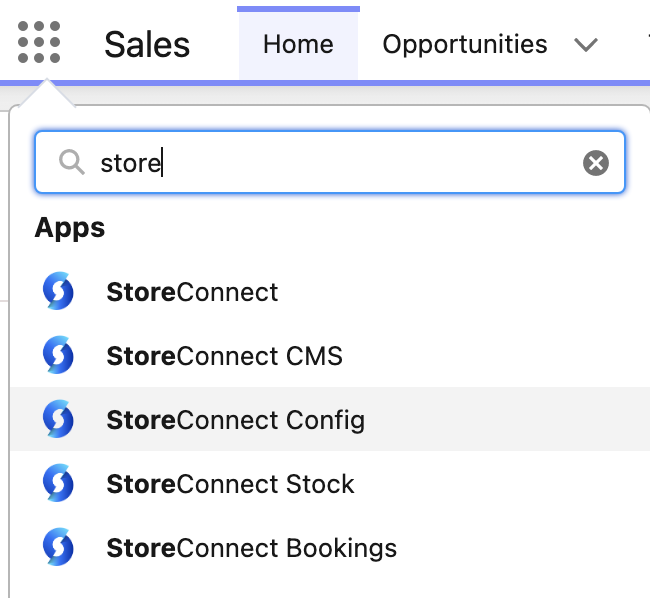Image resolution: width=650 pixels, height=598 pixels.
Task: Expand the Opportunities tab dropdown chevron
Action: [585, 44]
